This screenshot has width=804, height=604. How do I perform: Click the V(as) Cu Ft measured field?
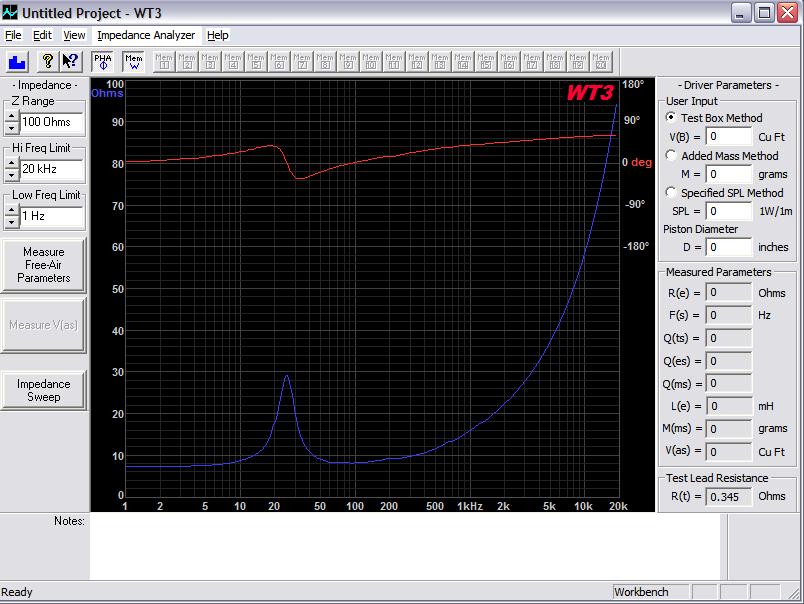point(729,452)
